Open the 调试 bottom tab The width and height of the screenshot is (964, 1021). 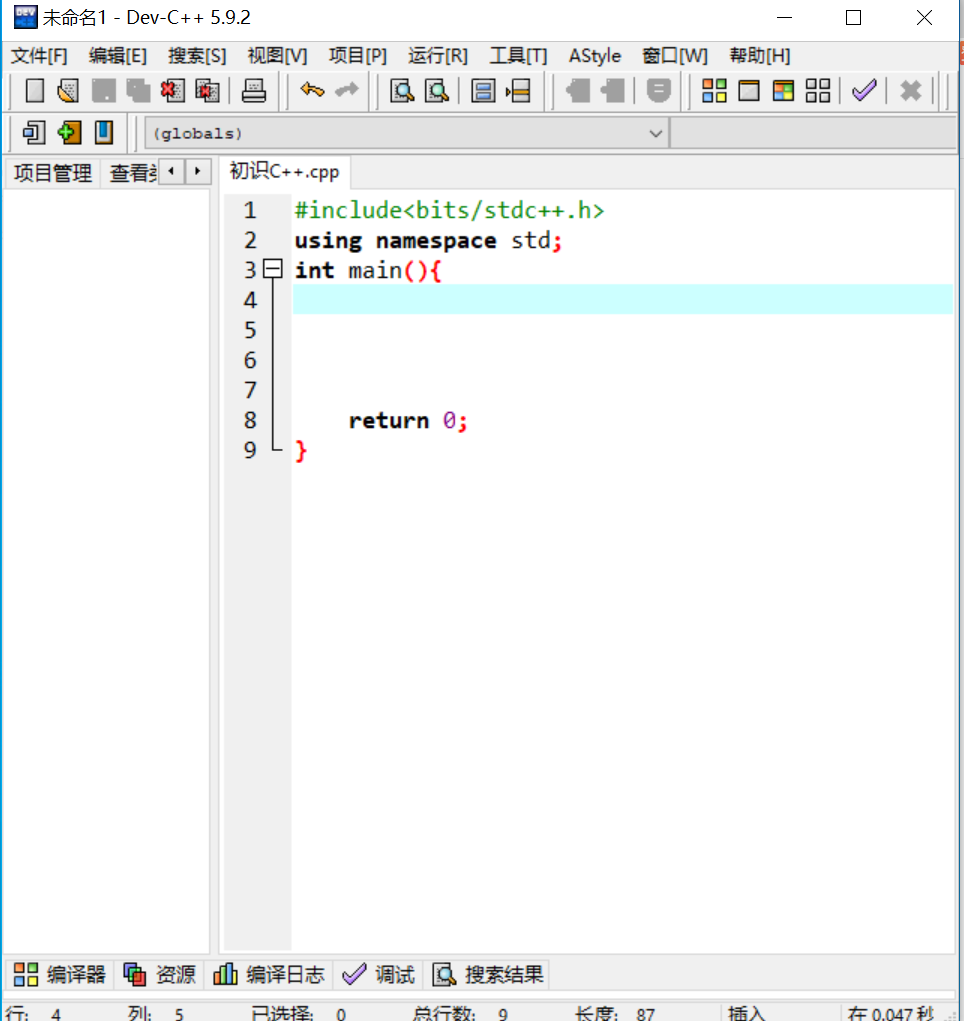click(x=378, y=975)
